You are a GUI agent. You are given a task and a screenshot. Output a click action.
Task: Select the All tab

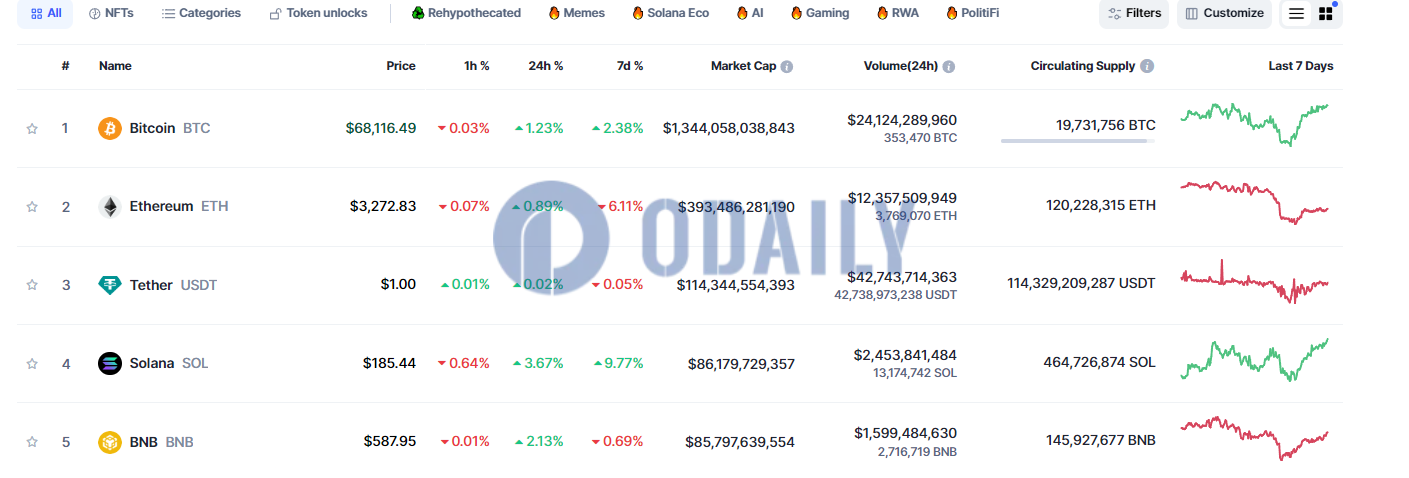45,13
